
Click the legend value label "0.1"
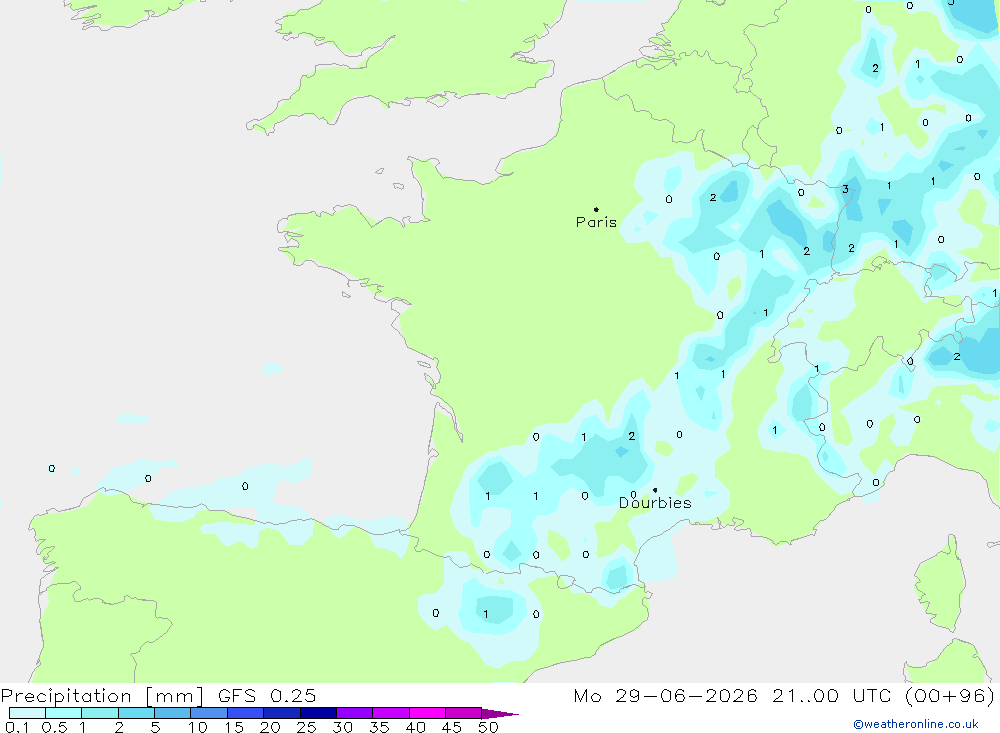pos(17,727)
